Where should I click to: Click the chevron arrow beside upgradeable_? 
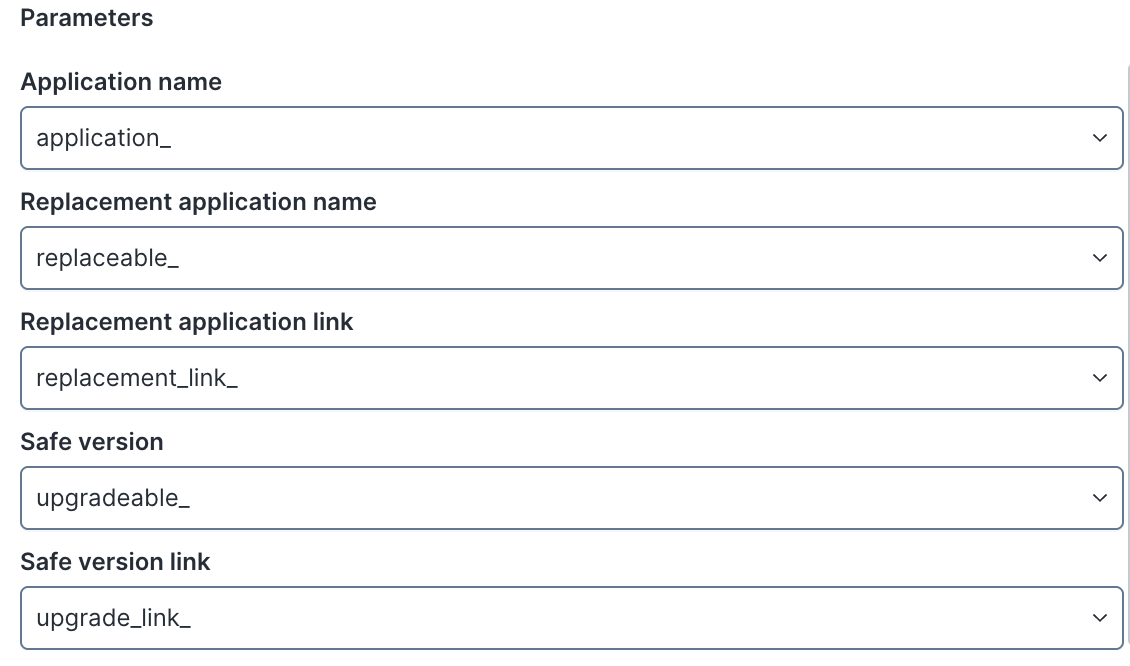click(x=1100, y=498)
